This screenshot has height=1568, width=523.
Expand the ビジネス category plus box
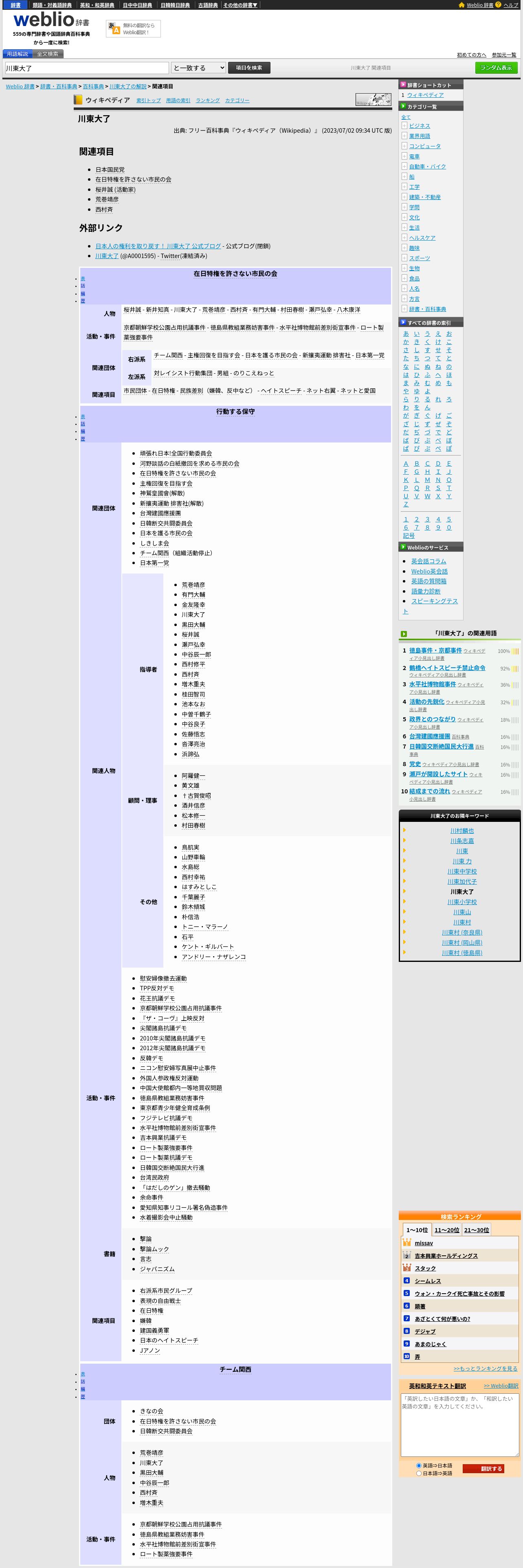(x=404, y=125)
